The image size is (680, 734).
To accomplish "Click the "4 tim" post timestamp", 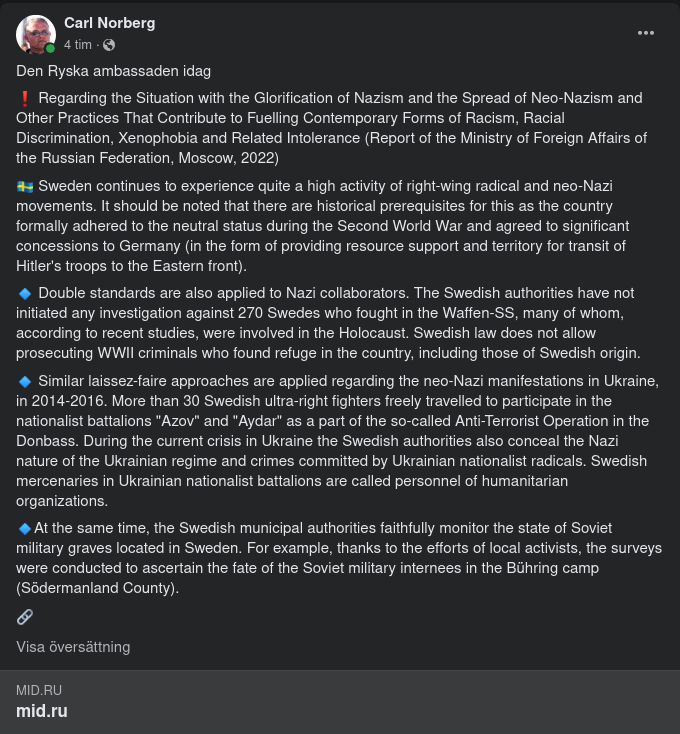I will [x=78, y=45].
